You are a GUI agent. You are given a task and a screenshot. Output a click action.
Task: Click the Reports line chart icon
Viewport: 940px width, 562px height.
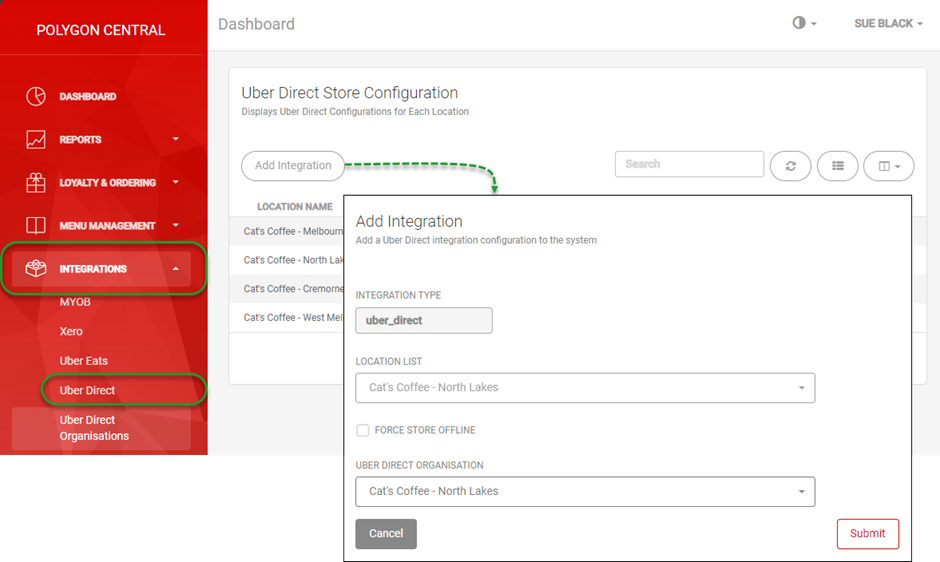[x=36, y=140]
